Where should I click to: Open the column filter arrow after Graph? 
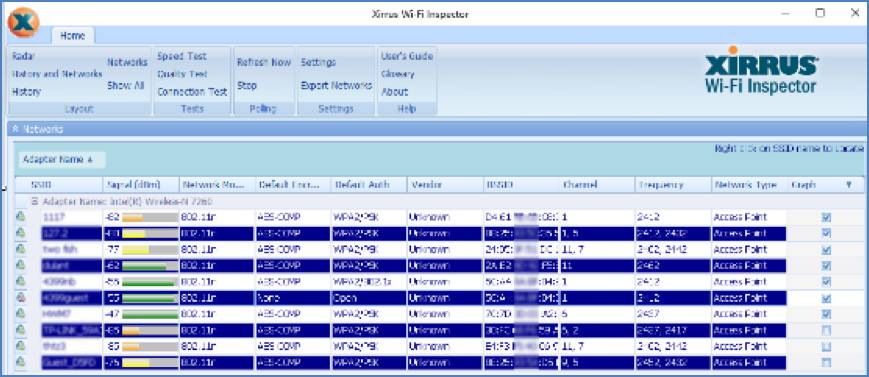click(x=848, y=185)
